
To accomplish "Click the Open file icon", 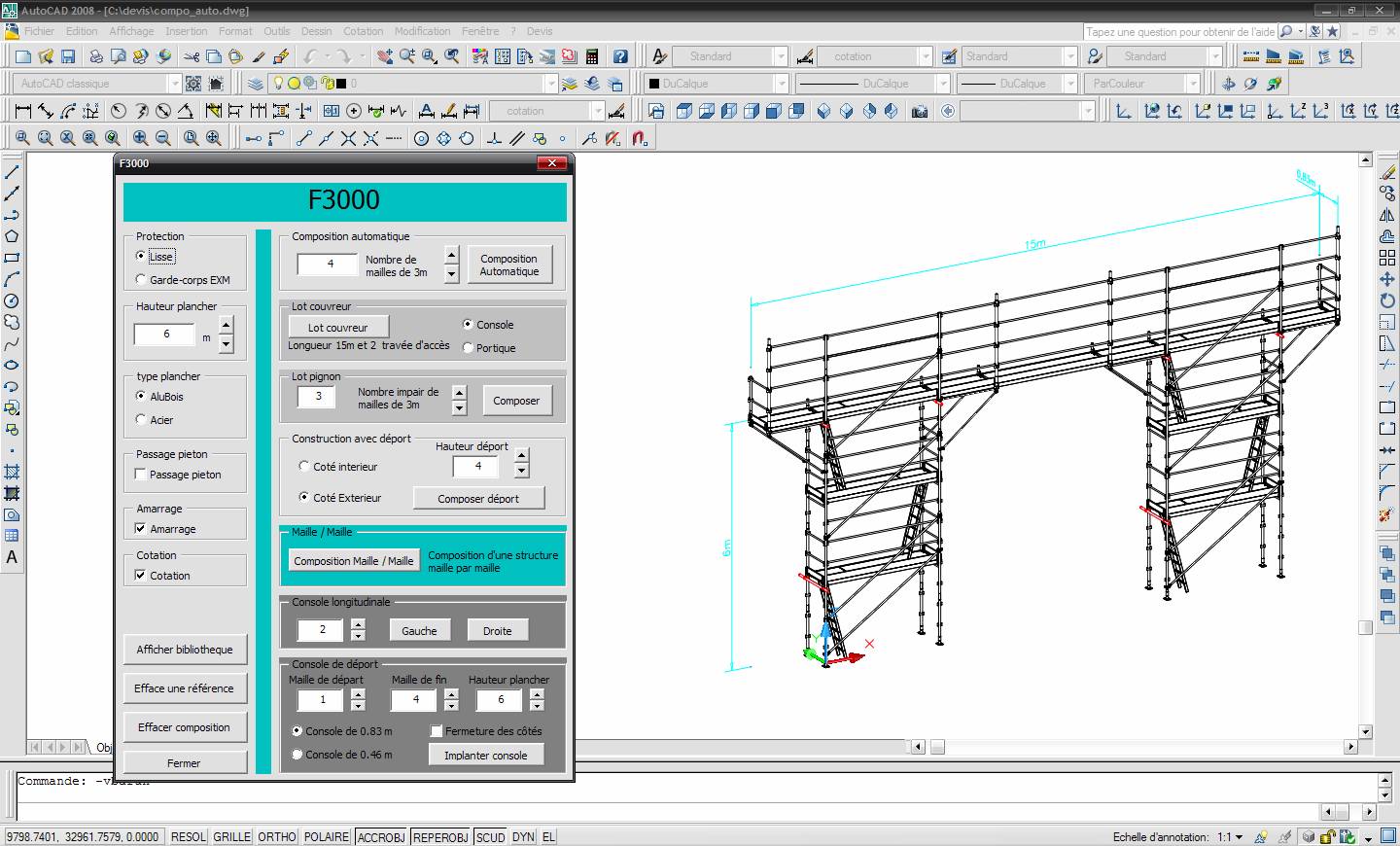I will pos(46,56).
